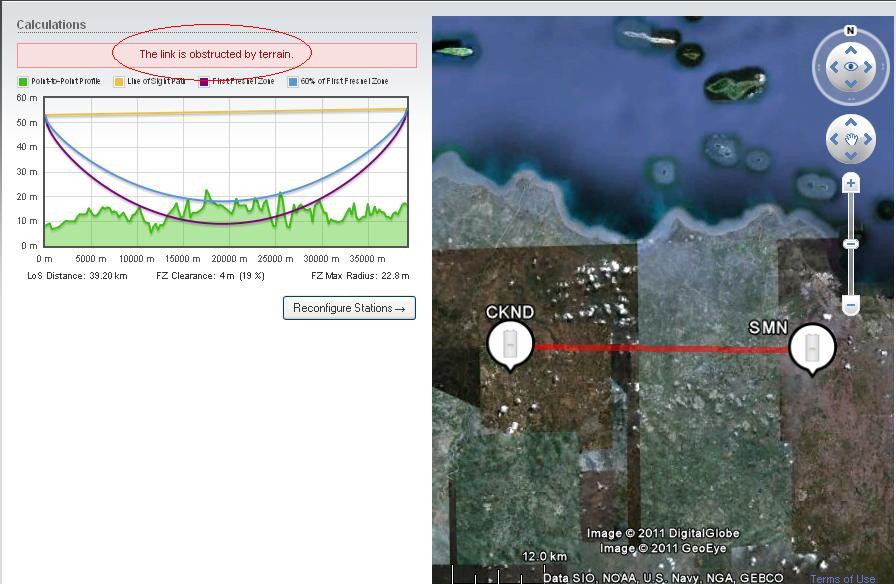The height and width of the screenshot is (584, 896).
Task: Click the SMN label on the map
Action: coord(768,327)
